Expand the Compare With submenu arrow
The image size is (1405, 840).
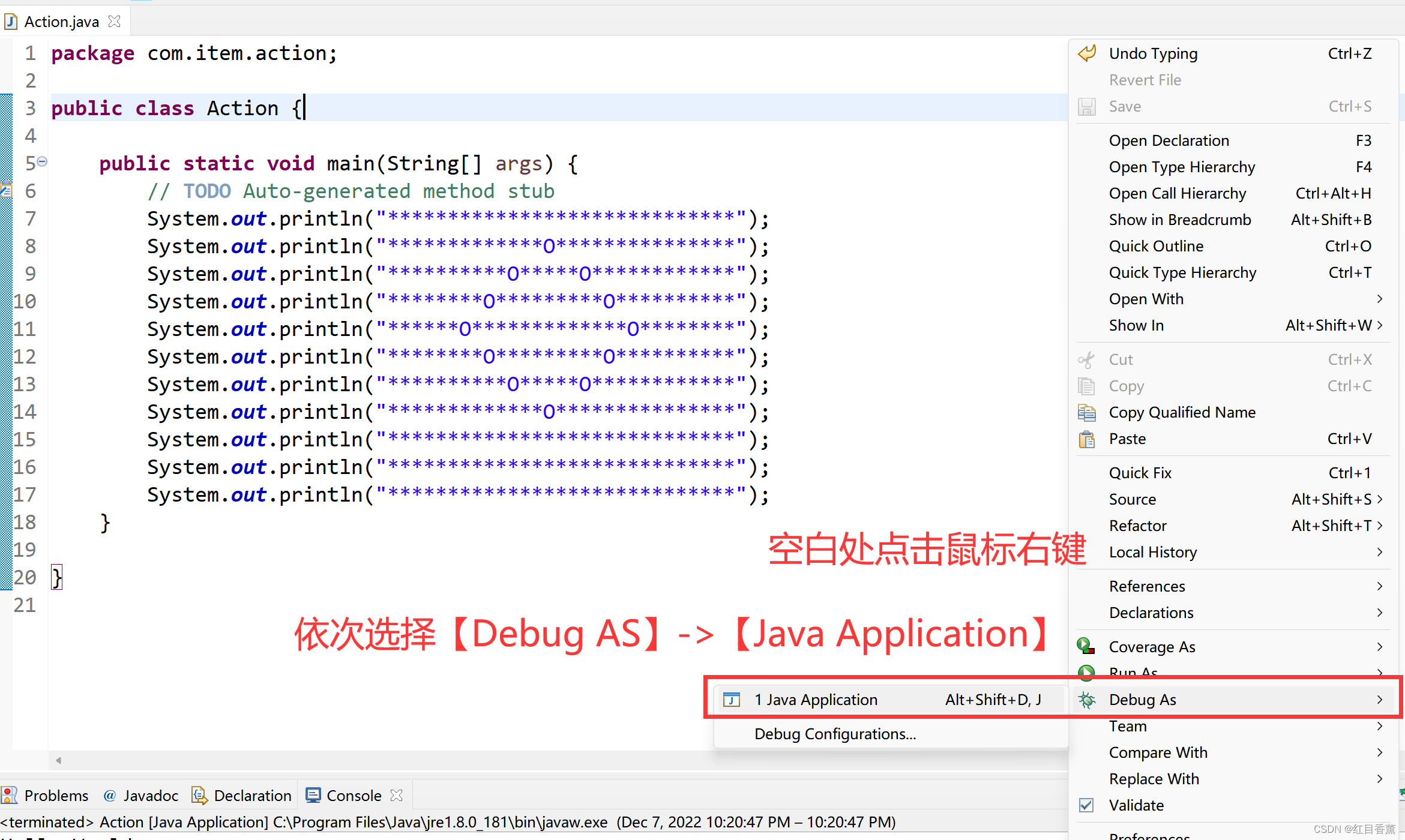[1379, 752]
